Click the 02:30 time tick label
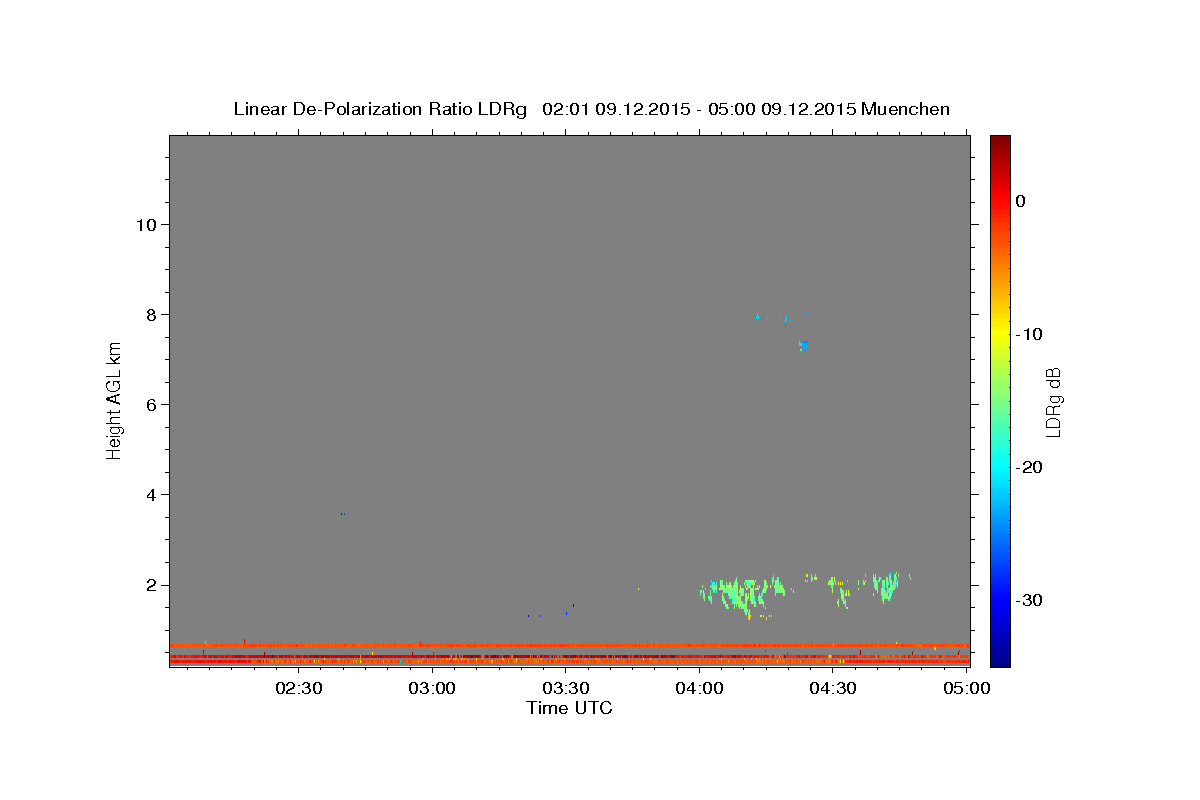The width and height of the screenshot is (1200, 800). tap(299, 688)
